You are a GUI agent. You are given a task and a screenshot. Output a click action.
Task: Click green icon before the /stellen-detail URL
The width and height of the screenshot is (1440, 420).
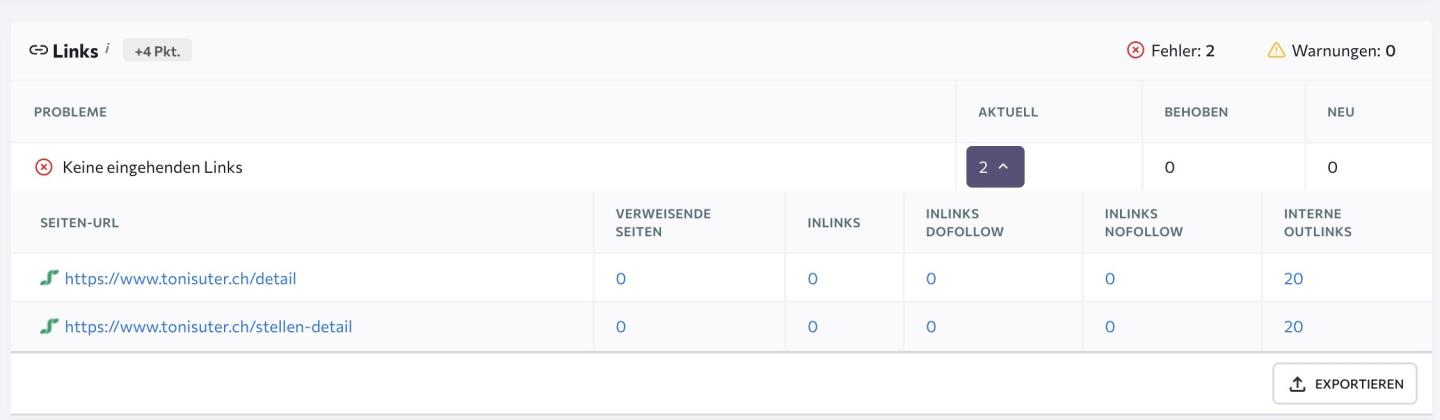[49, 327]
